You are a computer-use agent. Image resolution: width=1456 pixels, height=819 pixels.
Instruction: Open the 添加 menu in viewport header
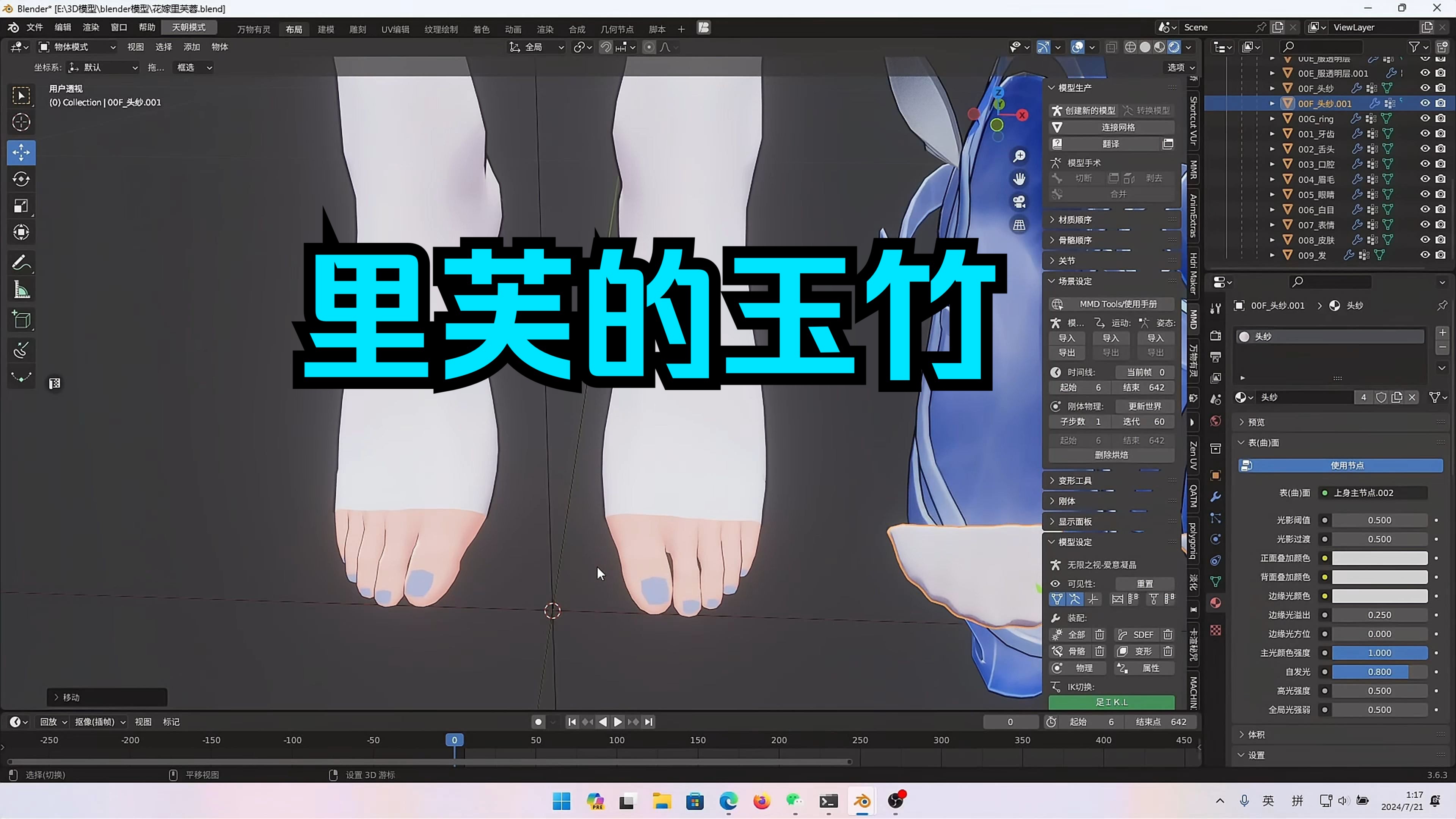(191, 47)
